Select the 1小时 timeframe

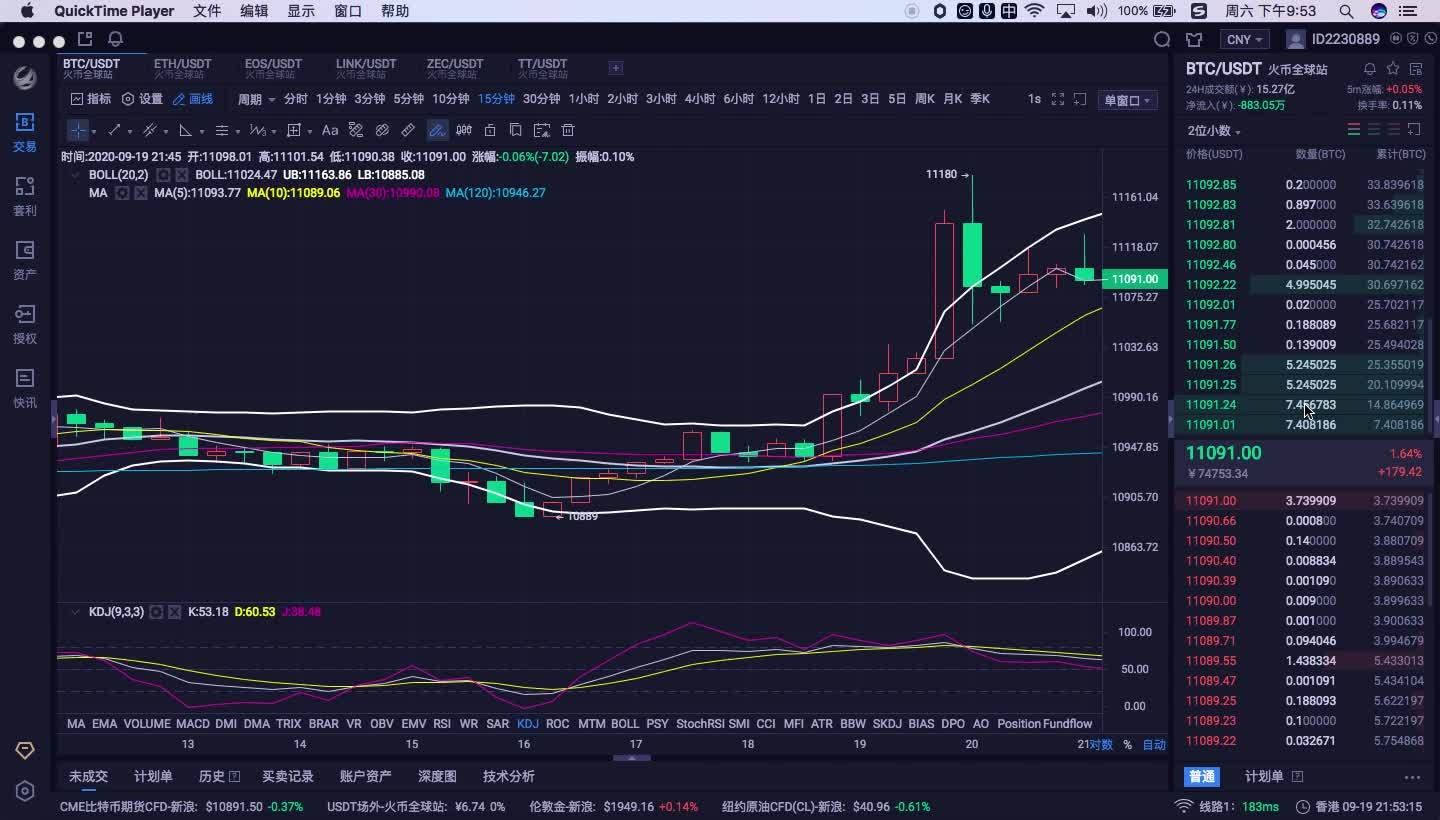(584, 99)
